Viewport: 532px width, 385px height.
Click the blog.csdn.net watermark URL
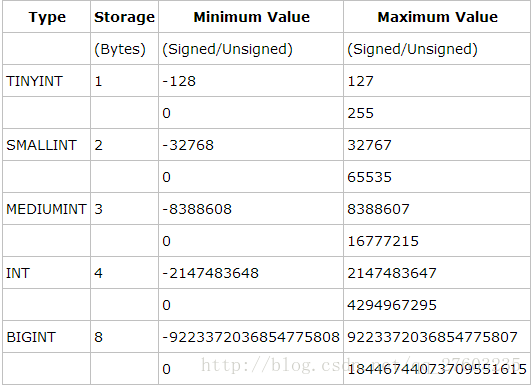coord(360,365)
